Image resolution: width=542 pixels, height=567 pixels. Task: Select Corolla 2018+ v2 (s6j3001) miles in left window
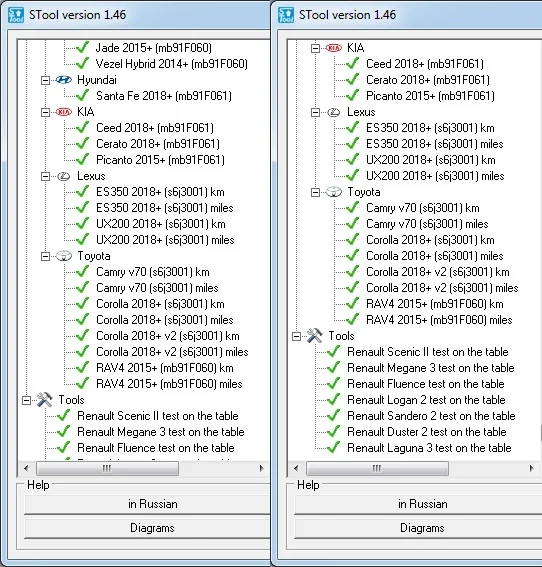pyautogui.click(x=172, y=352)
